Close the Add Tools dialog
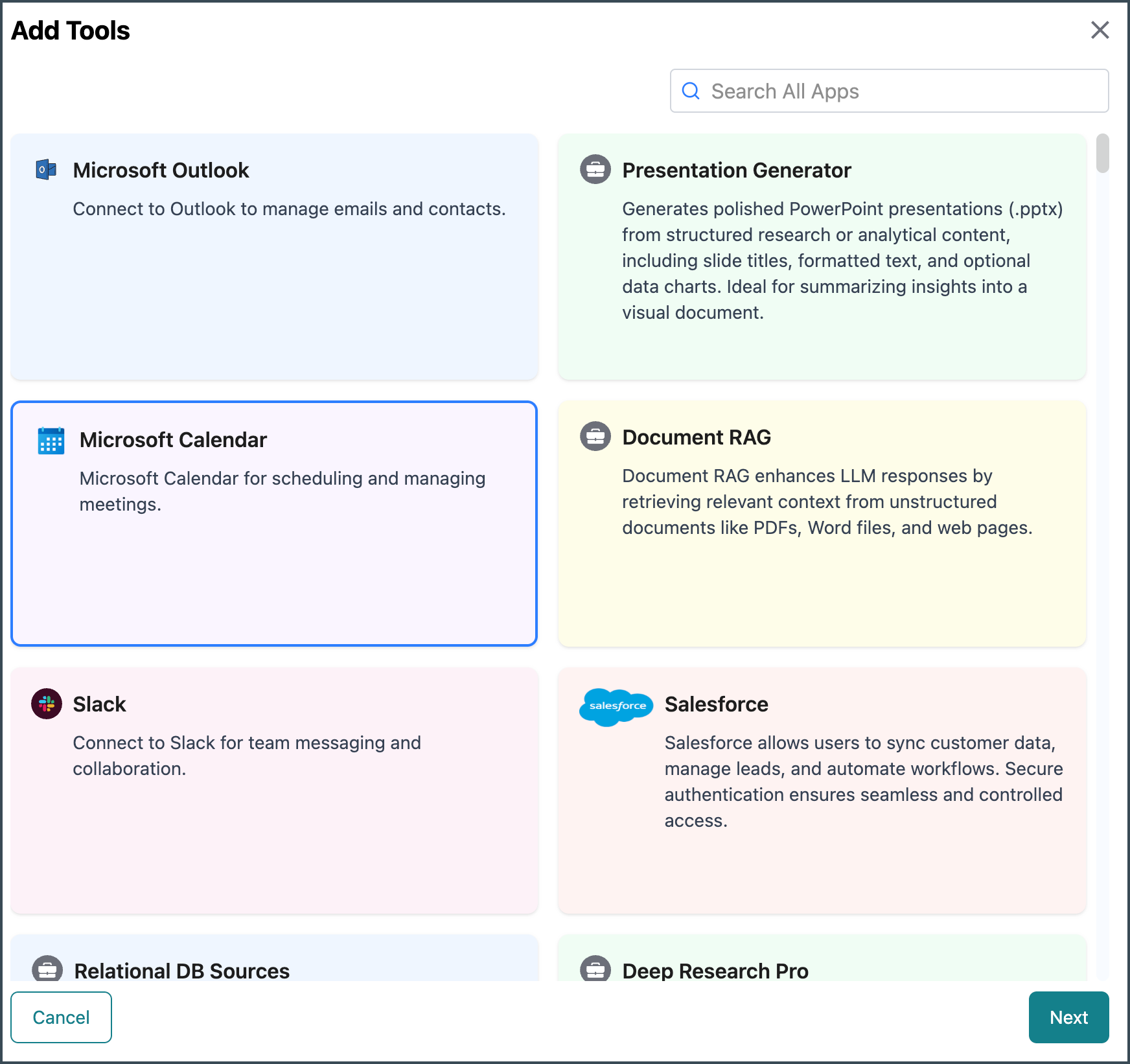 pyautogui.click(x=1100, y=30)
